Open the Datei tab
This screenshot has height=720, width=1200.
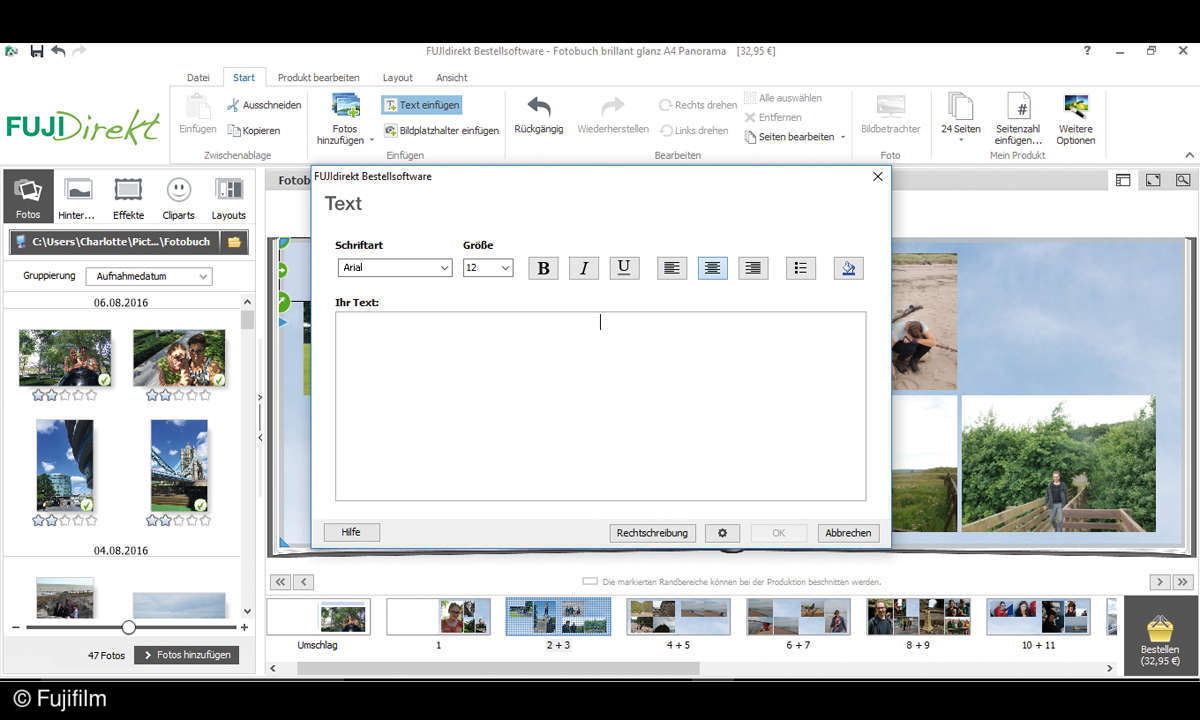198,77
